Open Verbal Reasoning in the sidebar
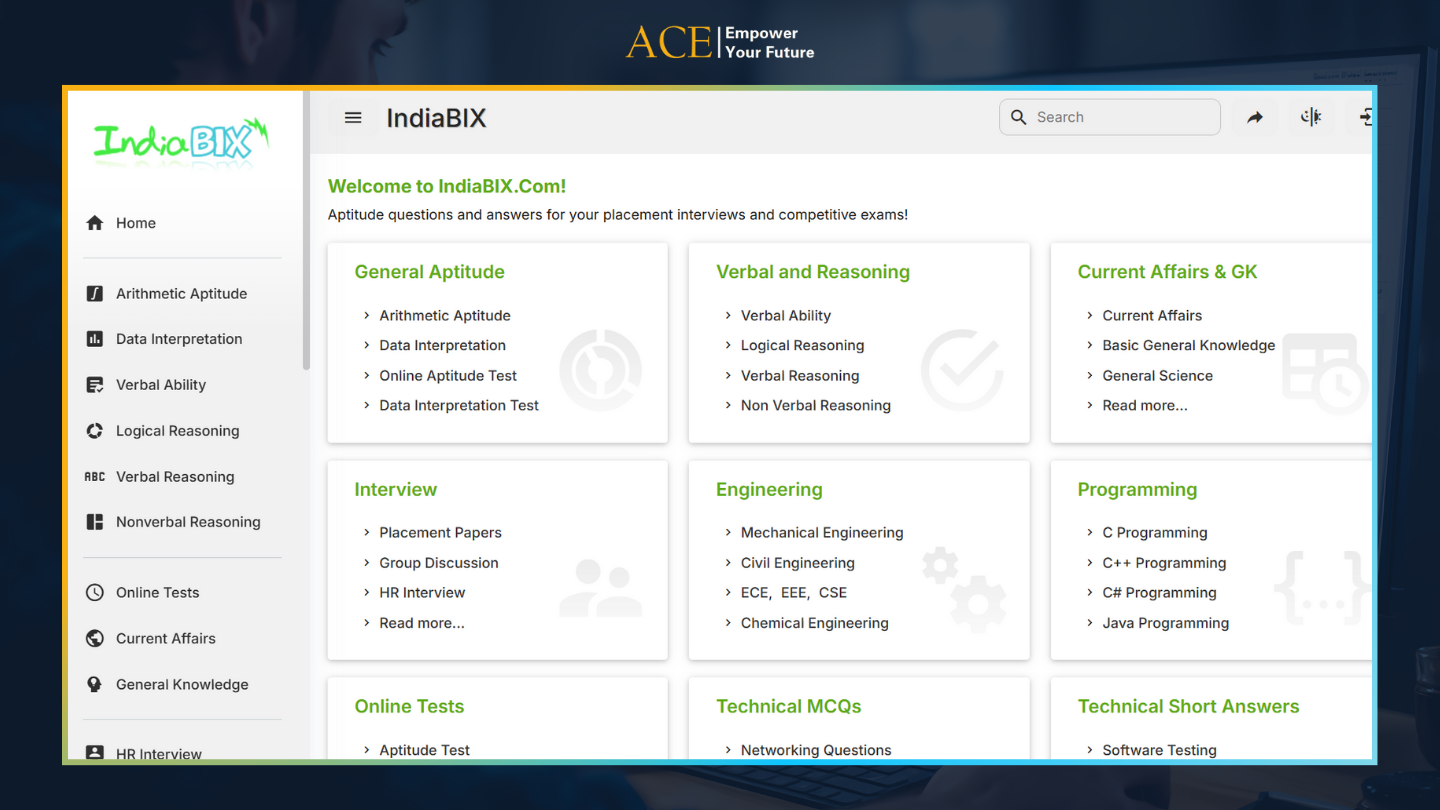Screen dimensions: 1440x810 [x=175, y=477]
